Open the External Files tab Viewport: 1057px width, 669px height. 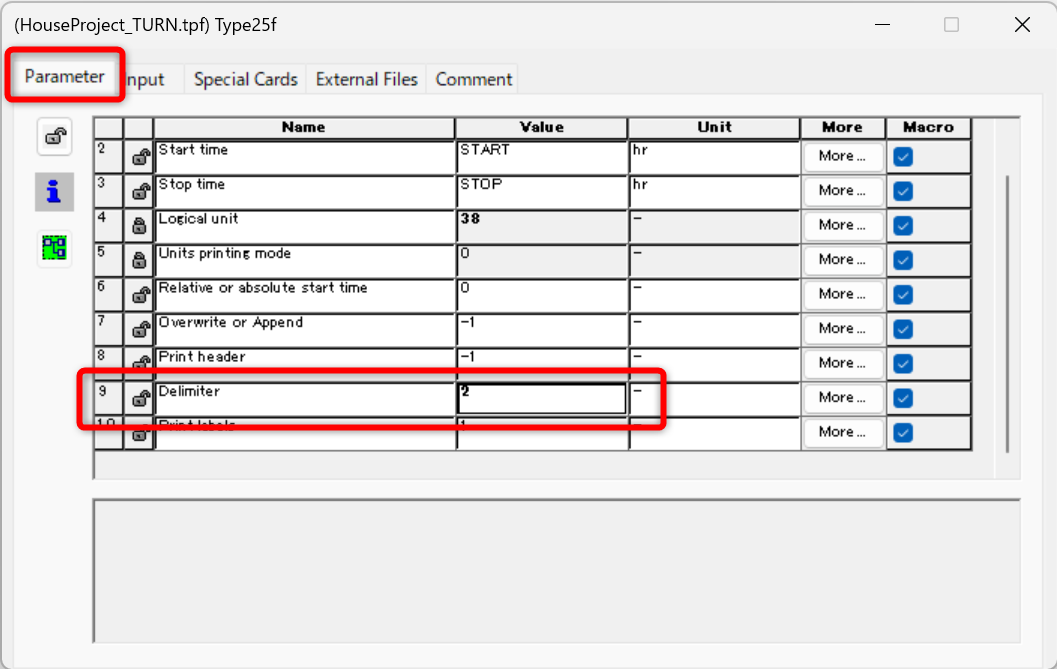click(366, 79)
